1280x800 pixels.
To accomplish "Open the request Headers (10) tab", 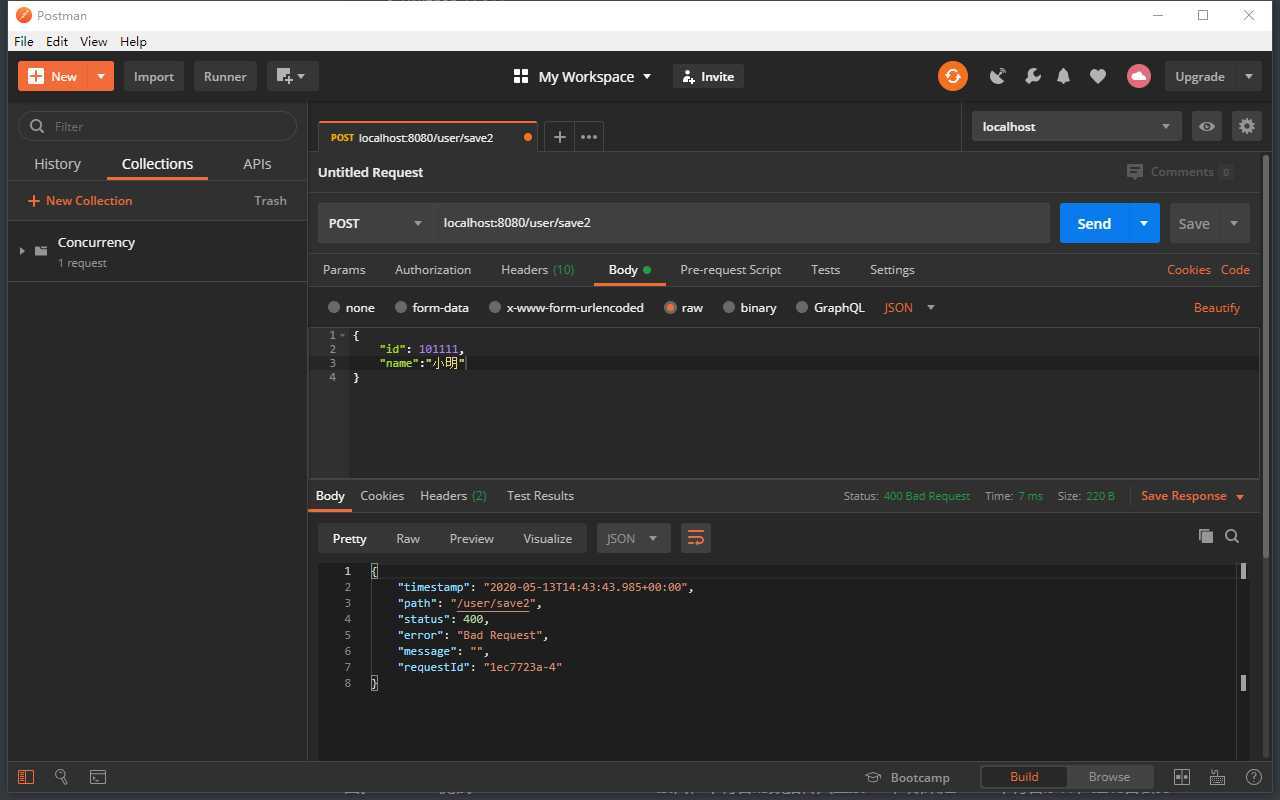I will pyautogui.click(x=537, y=270).
